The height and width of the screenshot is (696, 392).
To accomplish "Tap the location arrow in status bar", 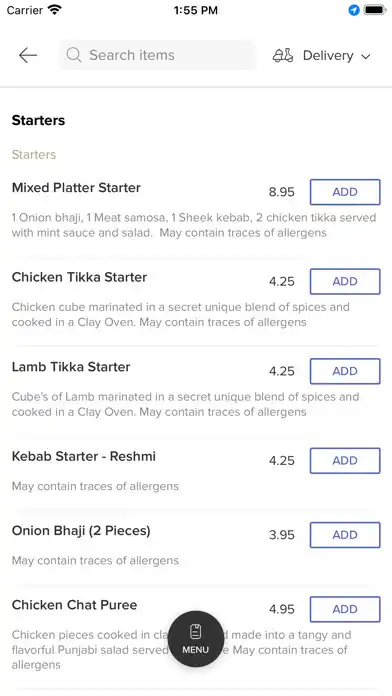I will click(x=354, y=10).
